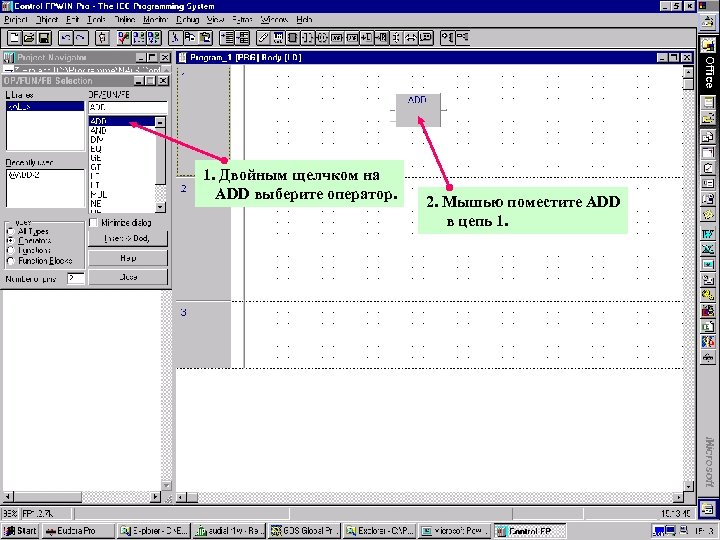Click the navigator horizontal scrollbar left arrow

7,497
